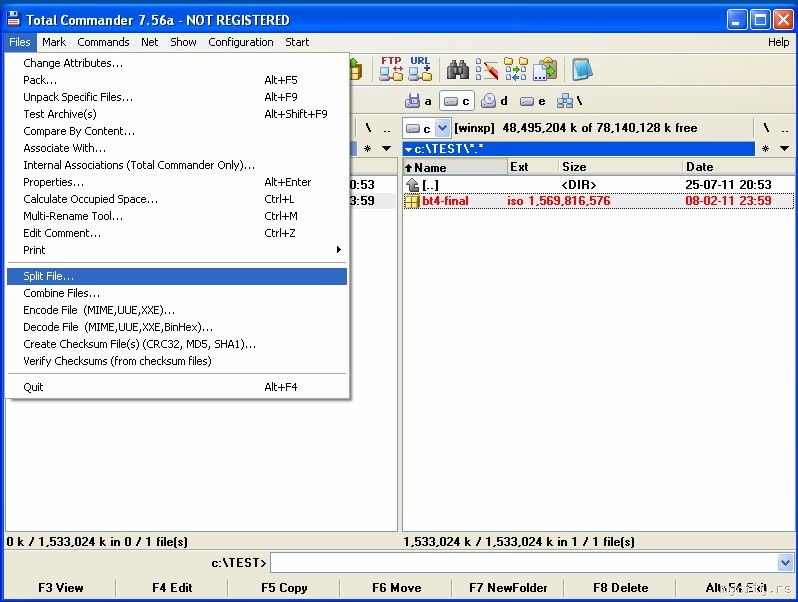Open the Notepad toolbar icon
Screen dimensions: 798x602
581,69
